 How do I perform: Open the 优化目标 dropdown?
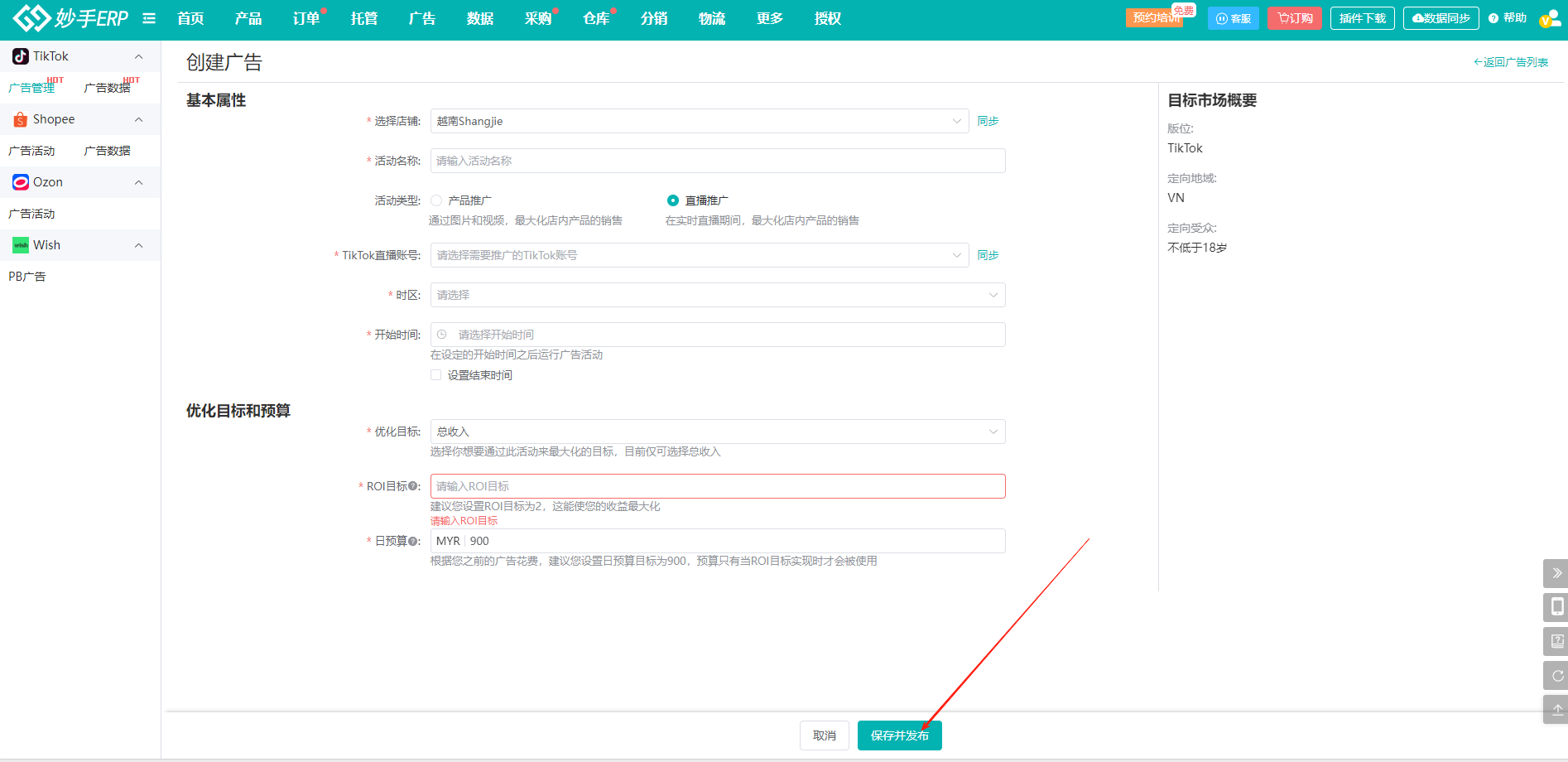(718, 432)
